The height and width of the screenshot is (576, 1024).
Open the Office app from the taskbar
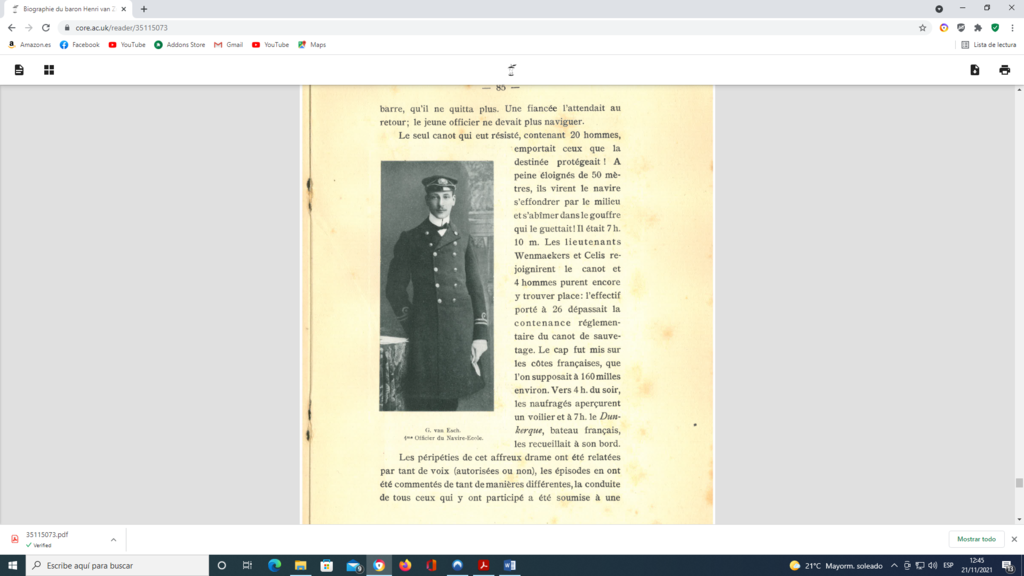click(x=431, y=566)
